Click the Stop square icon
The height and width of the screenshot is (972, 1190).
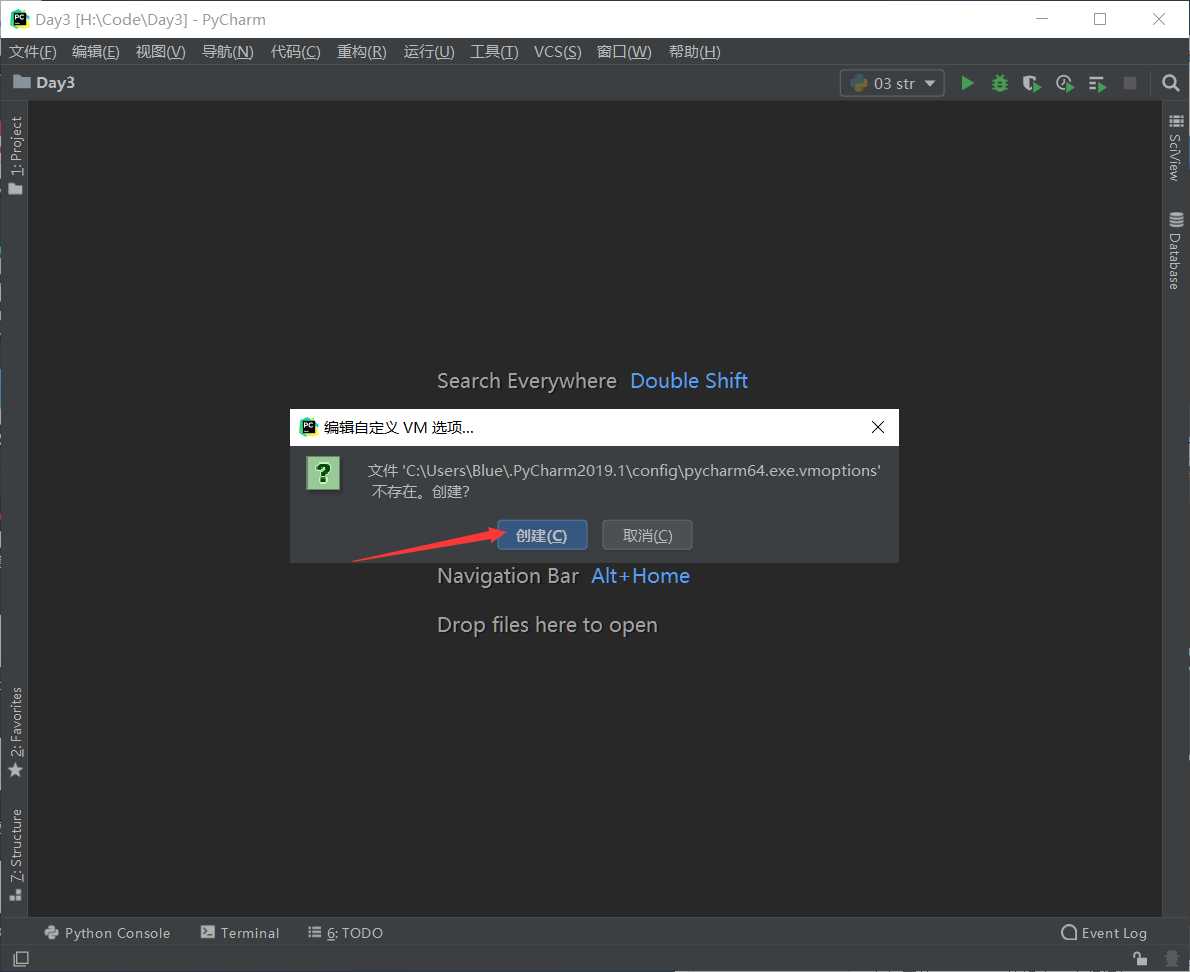(1129, 83)
